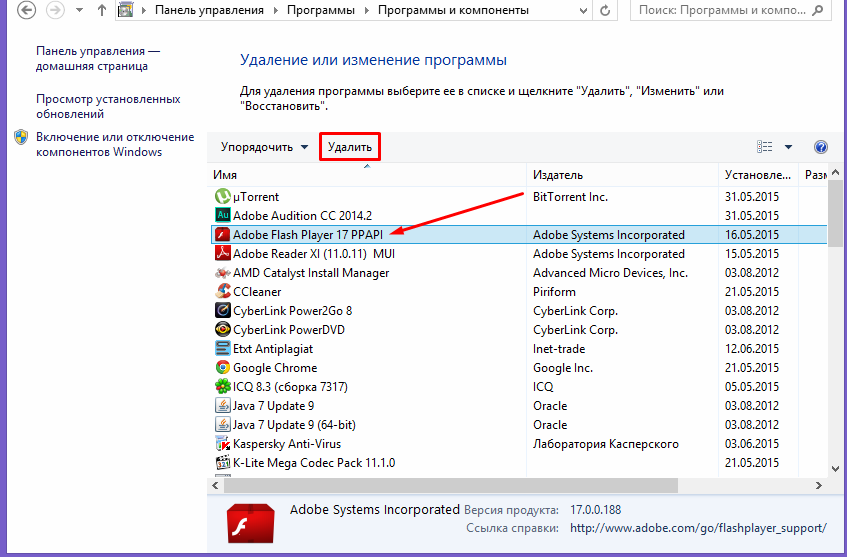The image size is (847, 557).
Task: Click the Java 7 Update 9 (64-bit) icon
Action: point(223,425)
